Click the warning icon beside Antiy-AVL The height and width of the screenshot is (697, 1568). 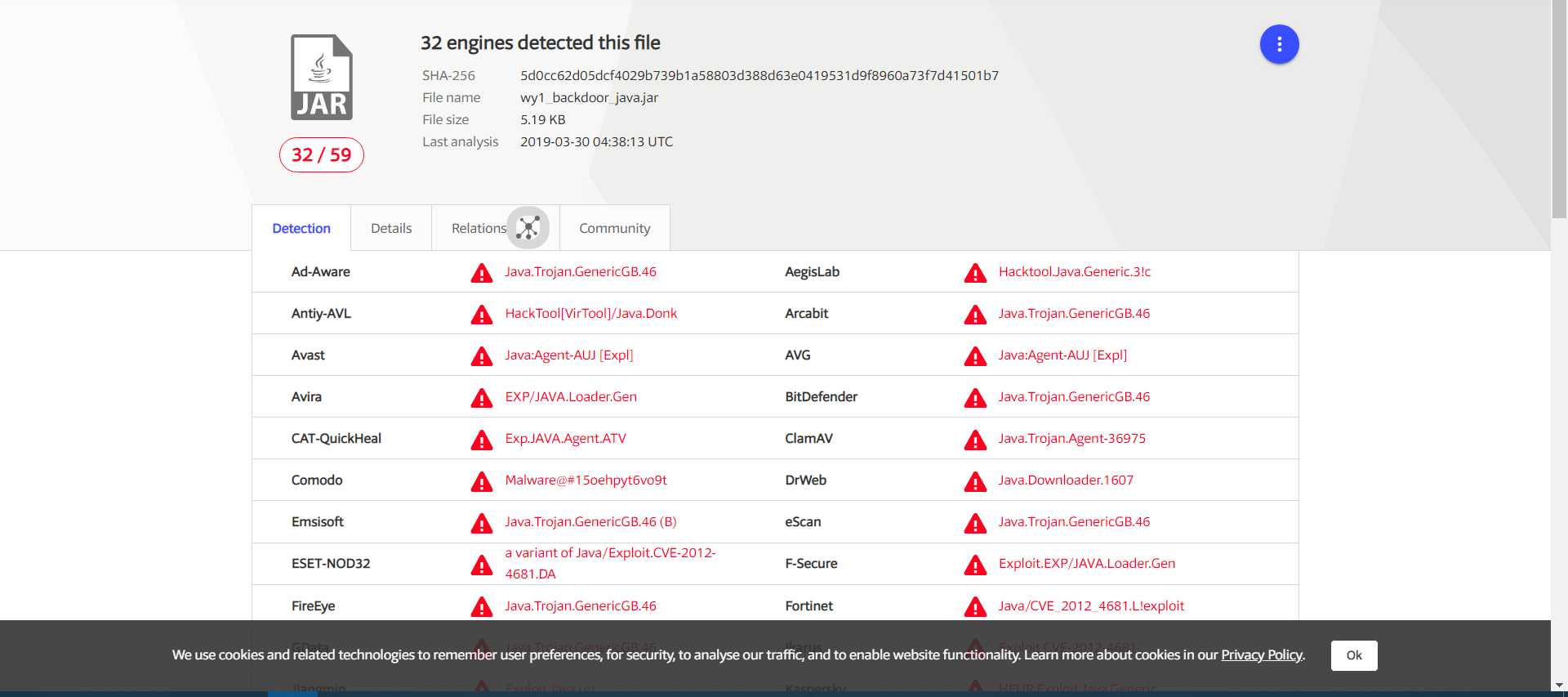point(482,315)
